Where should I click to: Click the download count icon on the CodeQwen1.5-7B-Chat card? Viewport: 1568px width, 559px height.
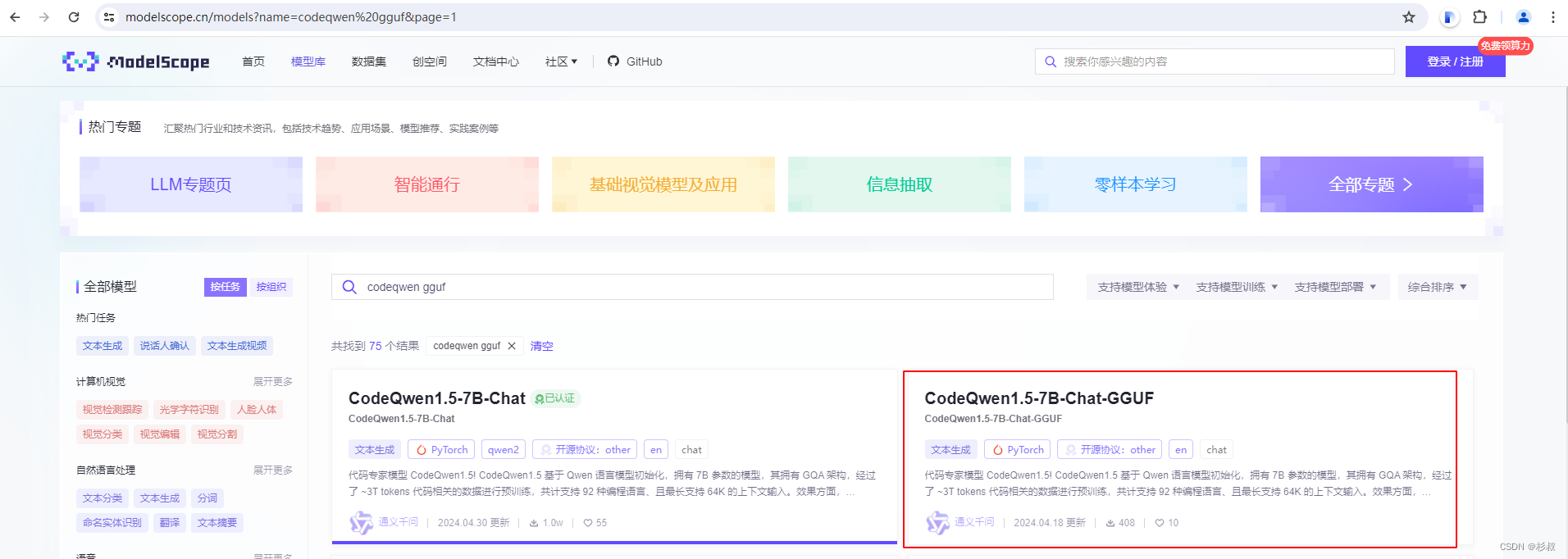534,523
